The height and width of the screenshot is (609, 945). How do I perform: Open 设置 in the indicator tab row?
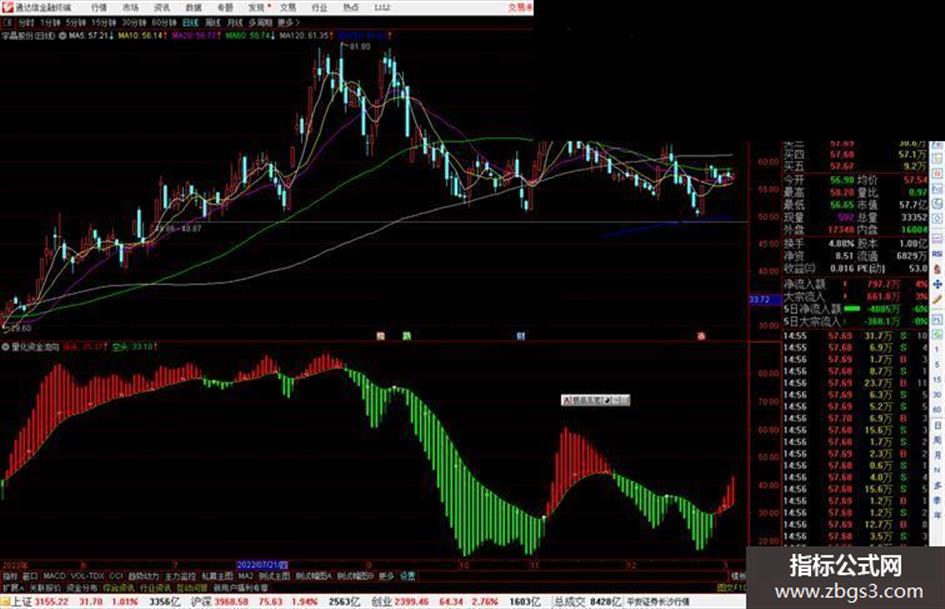[407, 576]
